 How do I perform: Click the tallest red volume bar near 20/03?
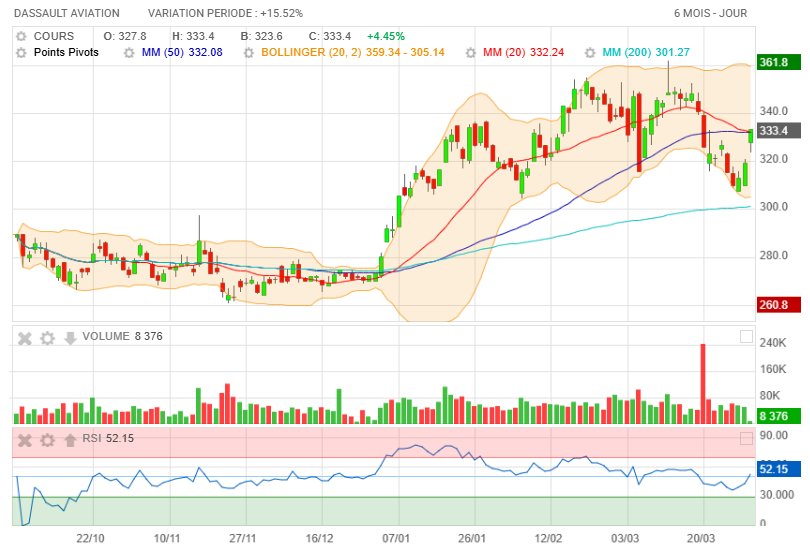703,384
